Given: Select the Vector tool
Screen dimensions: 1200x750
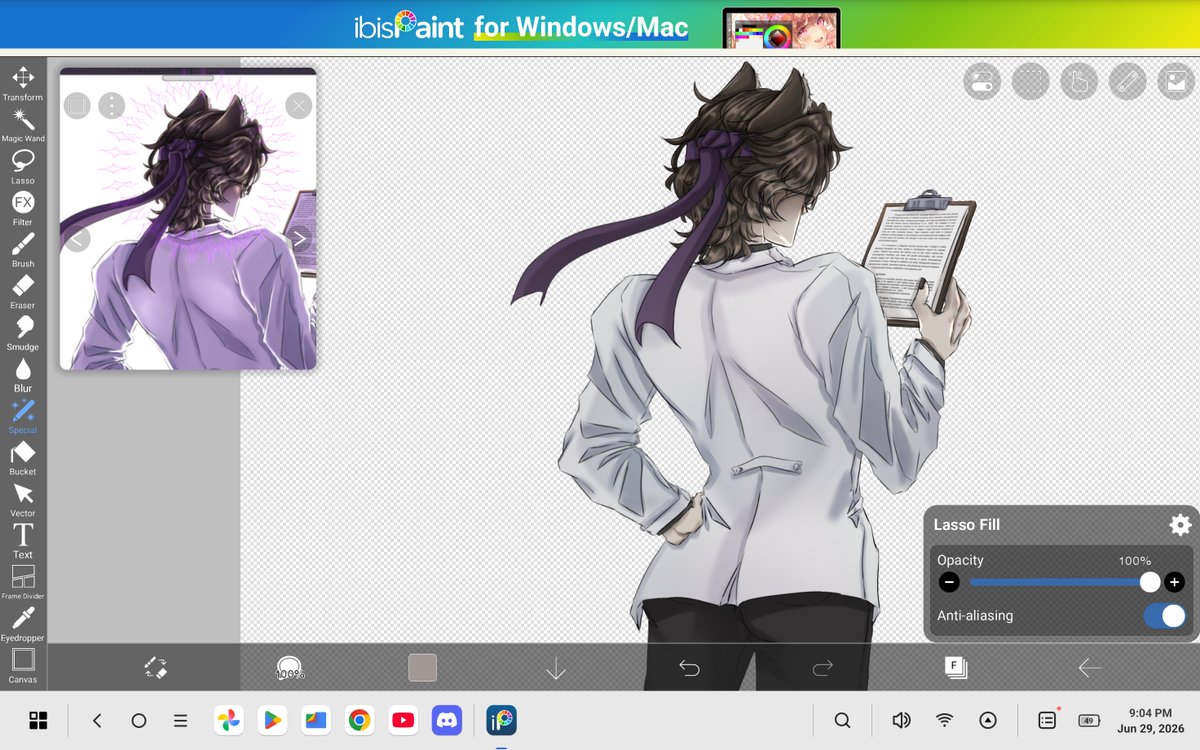Looking at the screenshot, I should (23, 499).
